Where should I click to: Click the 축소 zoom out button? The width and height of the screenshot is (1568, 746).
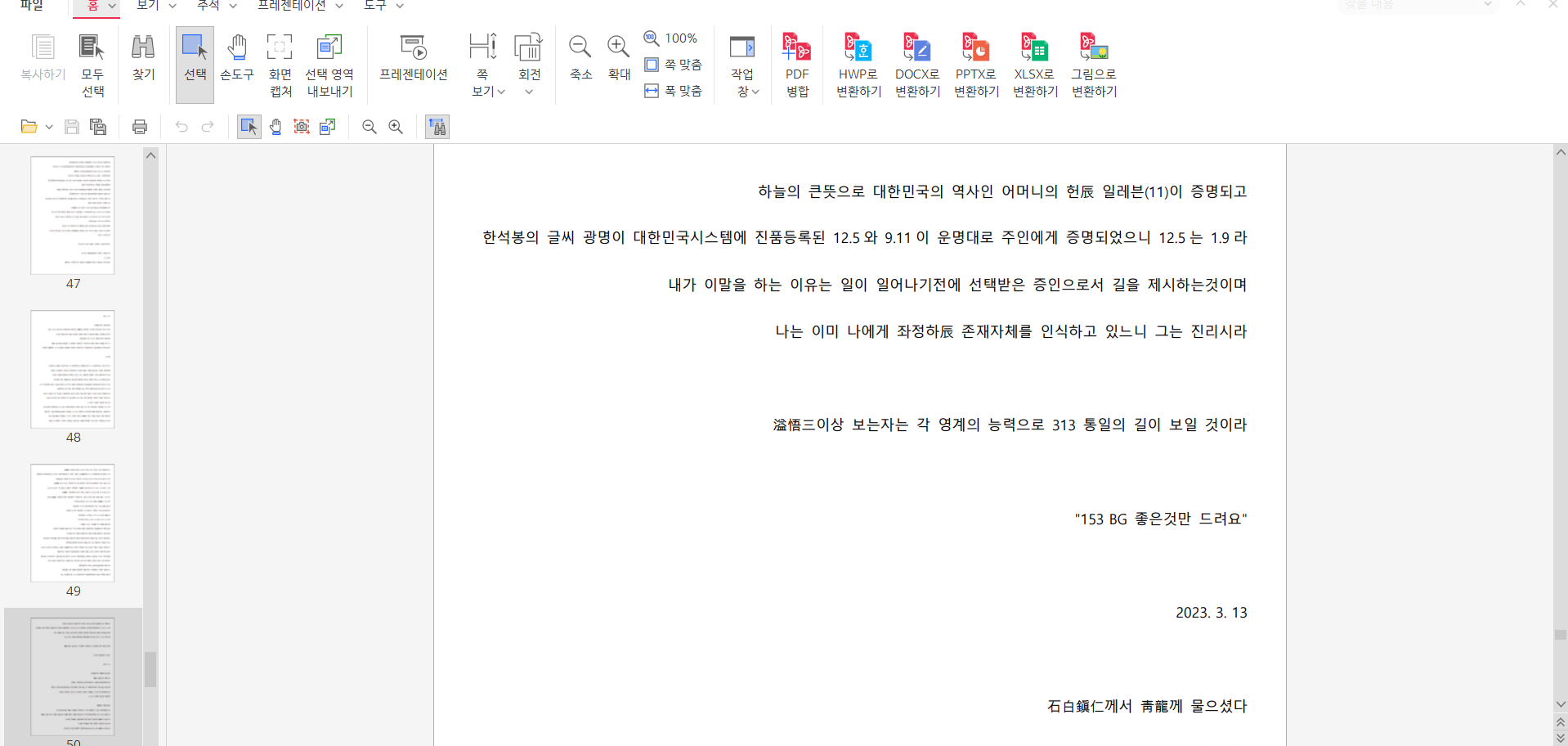580,58
